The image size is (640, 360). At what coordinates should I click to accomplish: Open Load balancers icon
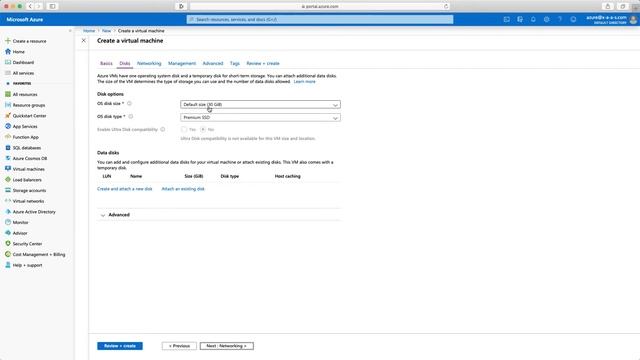8,180
